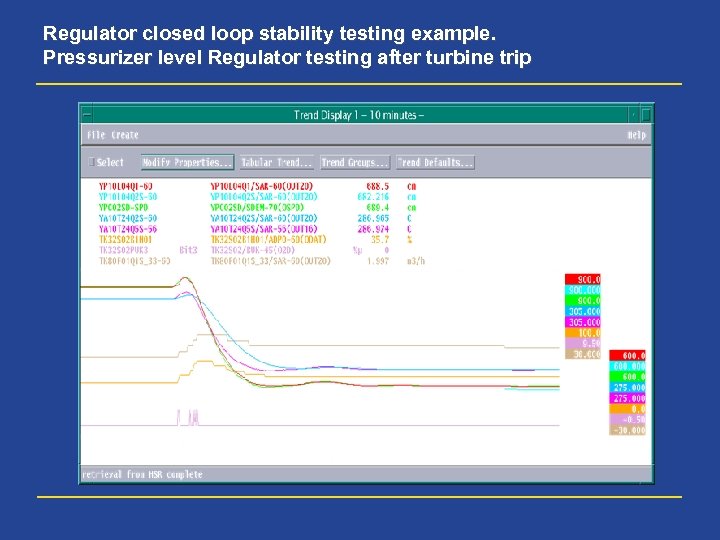Click the TK32S02B1H01/ADPD-50 point description
720x540 pixels.
coord(268,239)
